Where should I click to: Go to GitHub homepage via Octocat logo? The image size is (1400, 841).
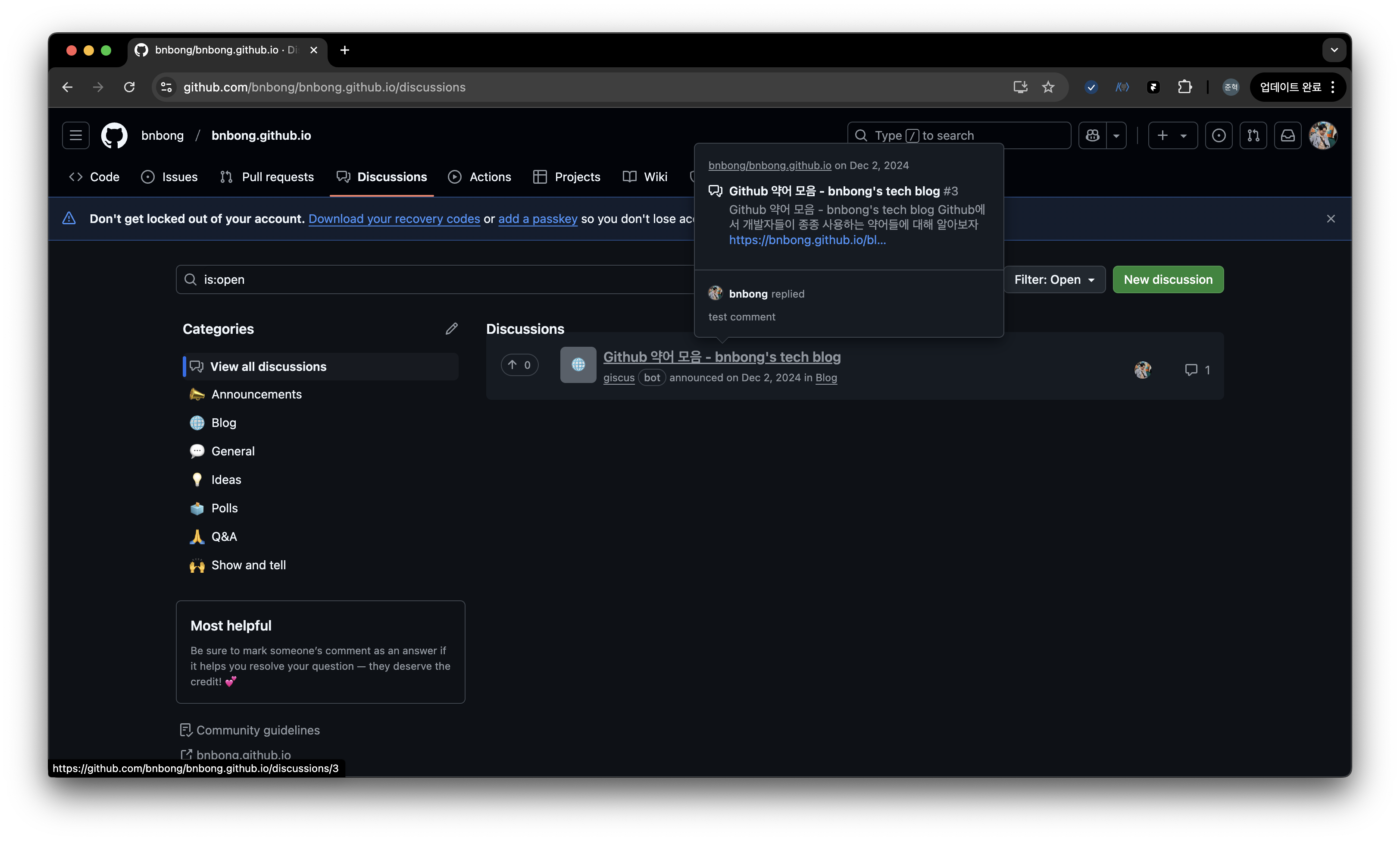click(114, 135)
